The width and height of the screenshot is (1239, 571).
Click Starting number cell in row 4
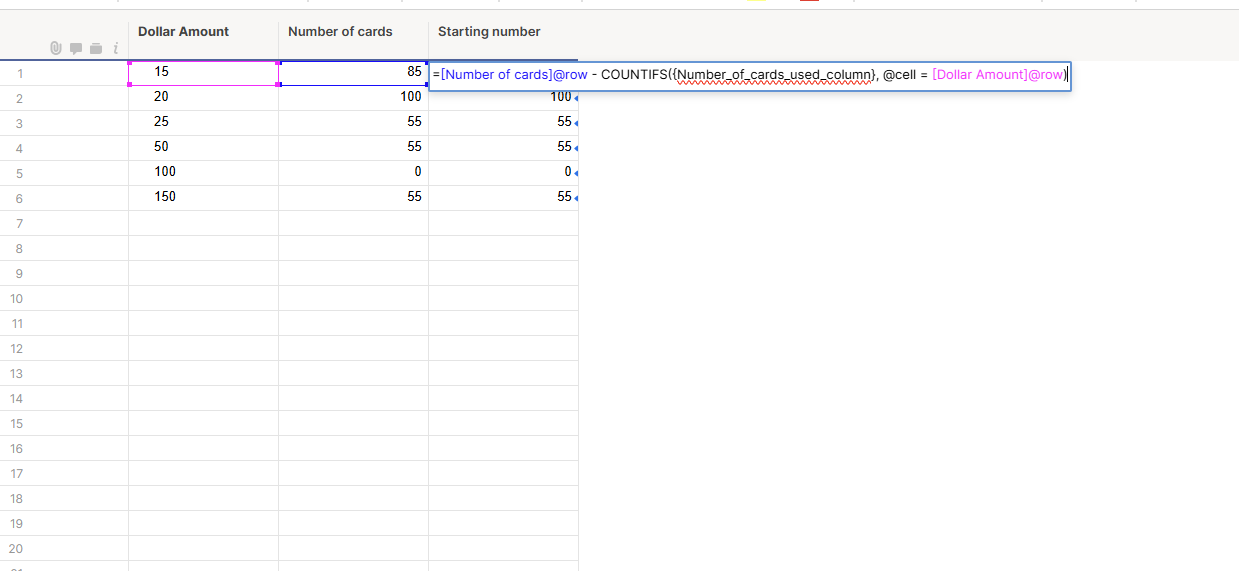click(503, 148)
